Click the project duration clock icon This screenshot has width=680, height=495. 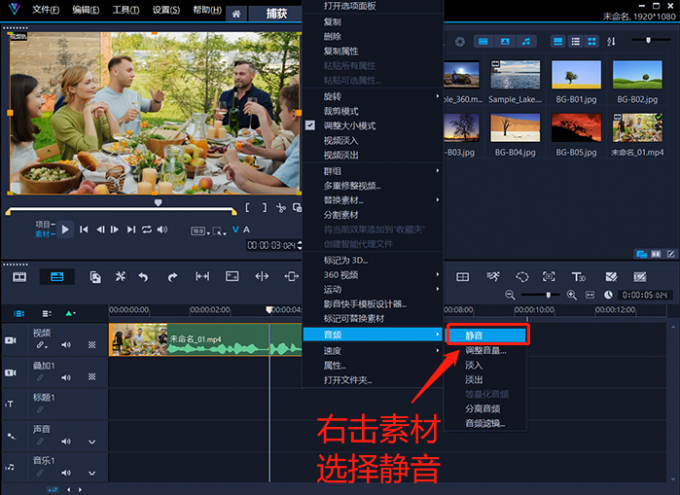pos(608,295)
